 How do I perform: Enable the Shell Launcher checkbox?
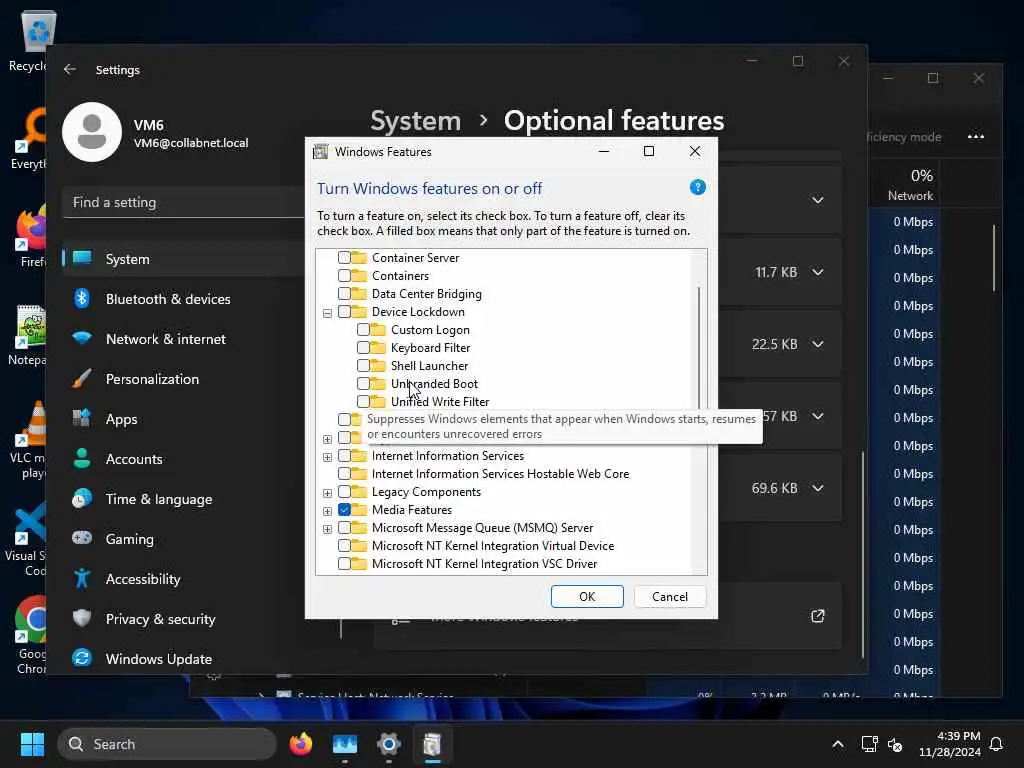(x=363, y=366)
